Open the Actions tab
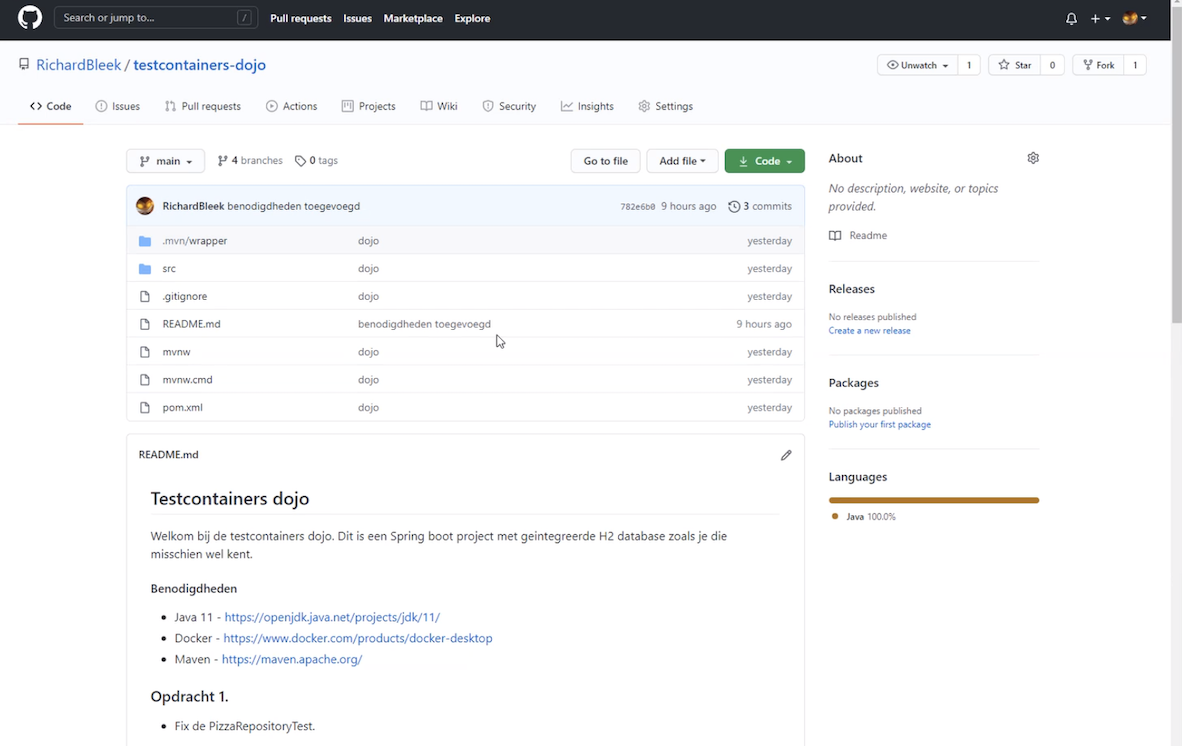 point(292,106)
